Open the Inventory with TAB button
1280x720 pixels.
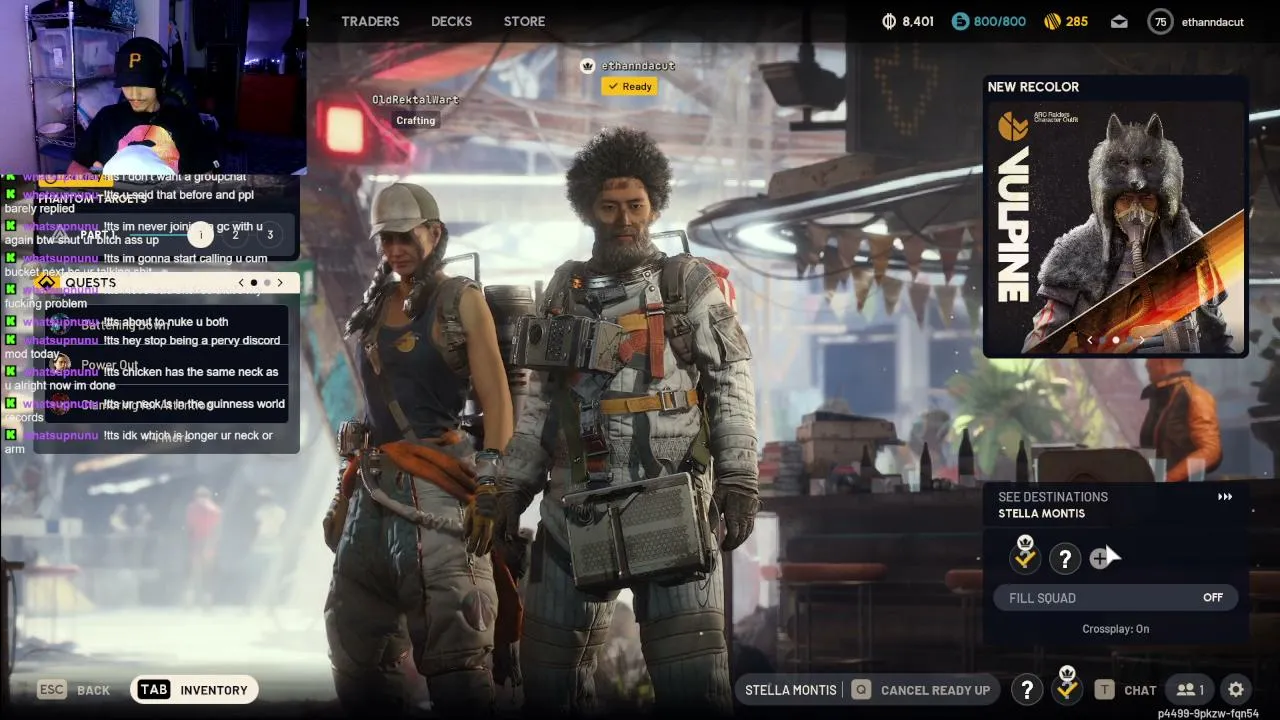(195, 690)
